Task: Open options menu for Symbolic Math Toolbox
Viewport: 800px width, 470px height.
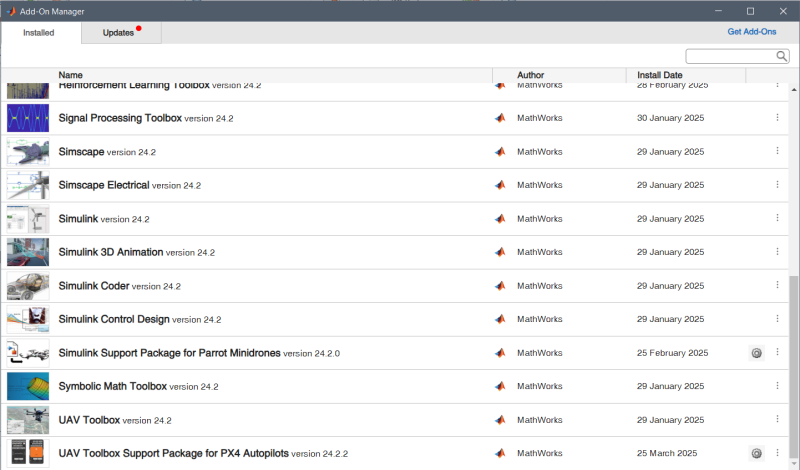Action: (x=777, y=386)
